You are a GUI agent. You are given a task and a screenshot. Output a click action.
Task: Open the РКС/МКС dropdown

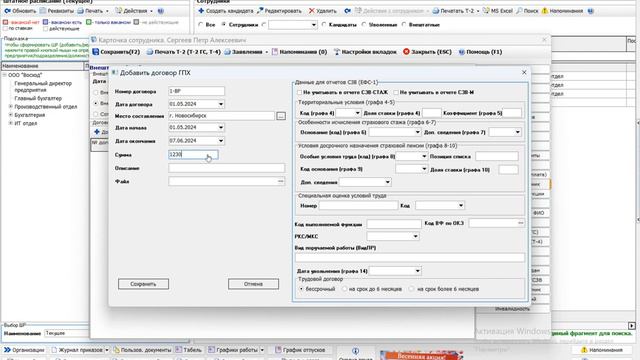(x=415, y=236)
